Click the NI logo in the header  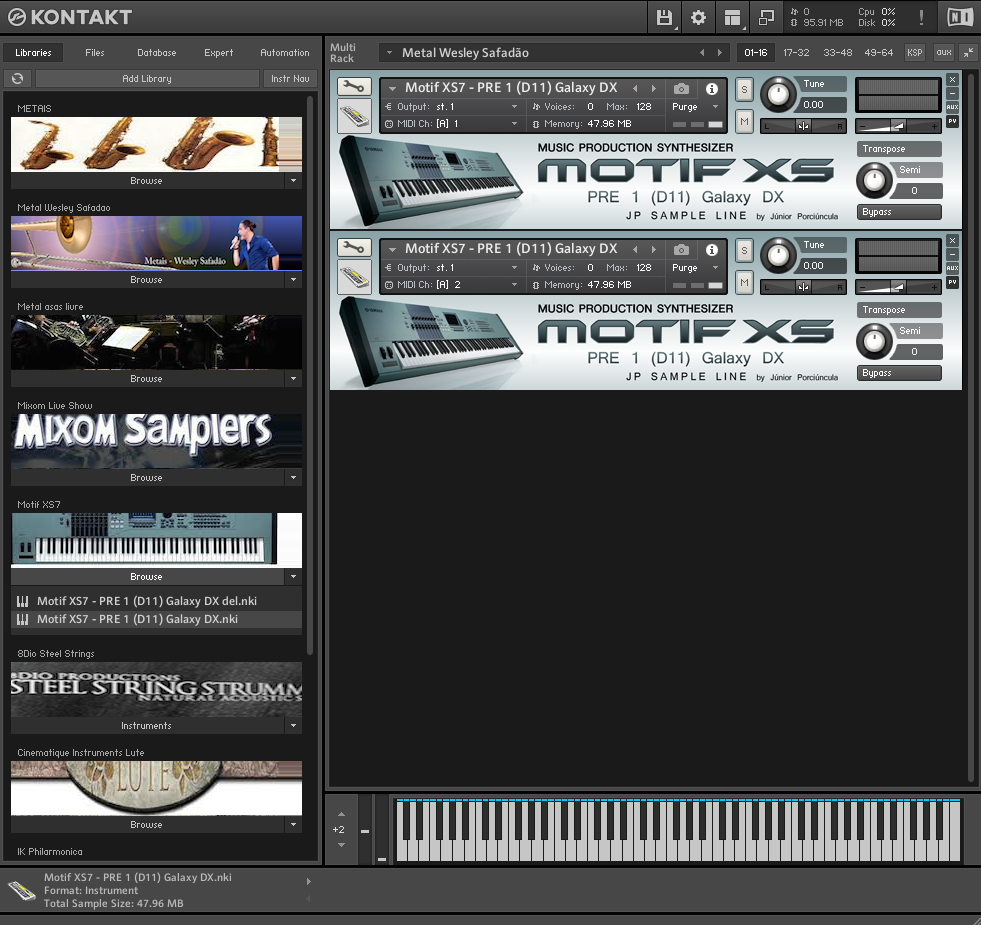(x=960, y=17)
